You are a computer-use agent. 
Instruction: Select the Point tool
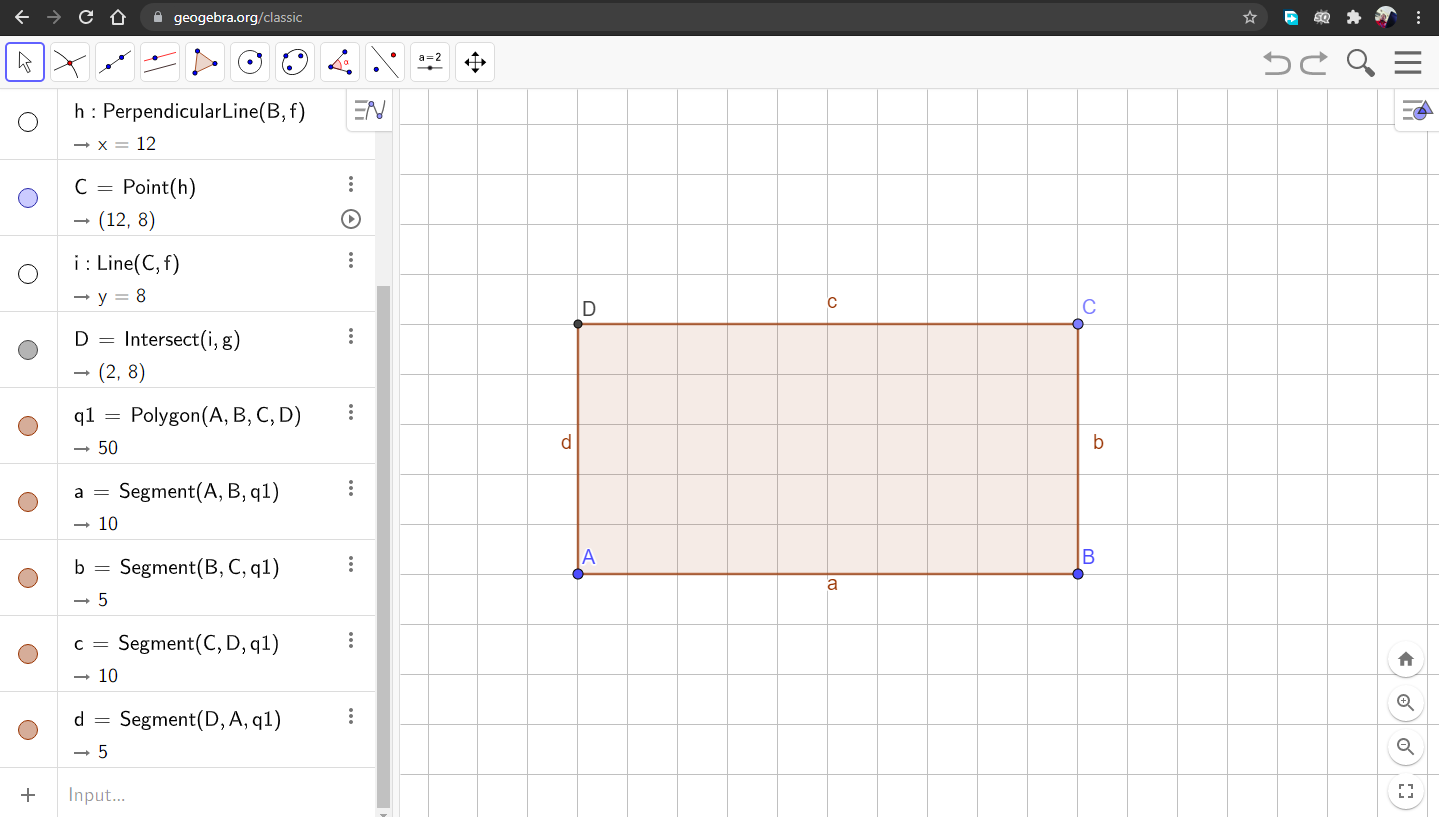pos(70,62)
